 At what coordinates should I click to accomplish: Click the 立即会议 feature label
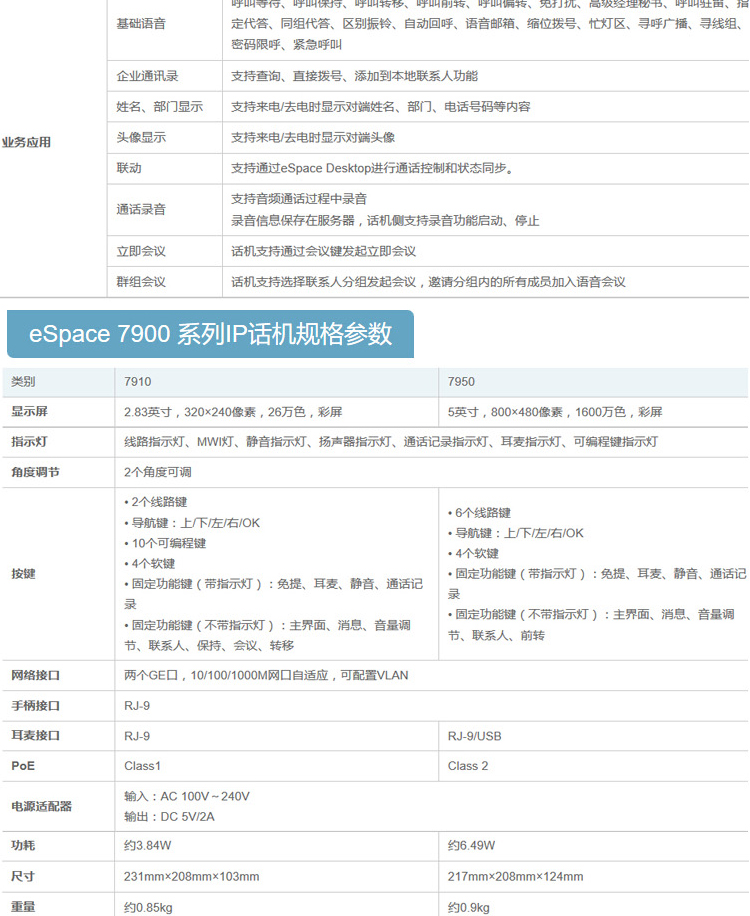point(141,251)
